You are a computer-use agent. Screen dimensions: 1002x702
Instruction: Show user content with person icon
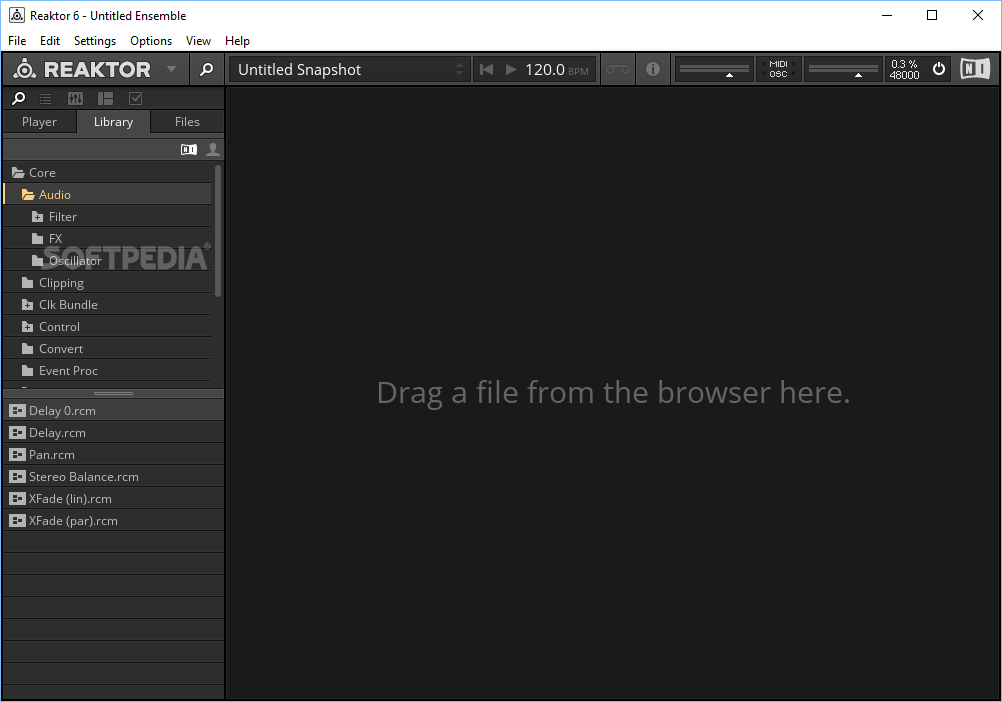[x=213, y=149]
